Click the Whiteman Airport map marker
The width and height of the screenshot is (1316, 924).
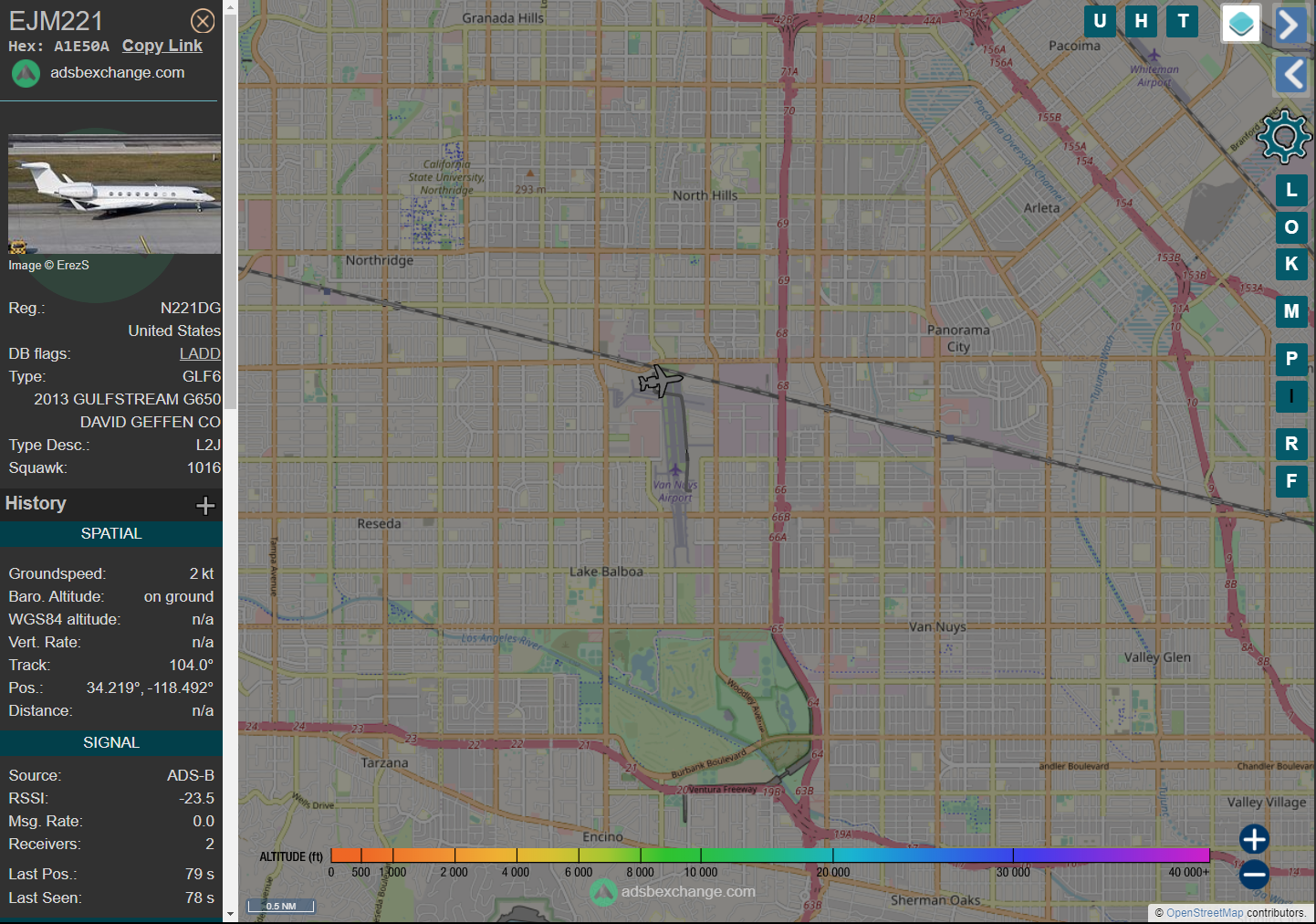[x=1154, y=56]
